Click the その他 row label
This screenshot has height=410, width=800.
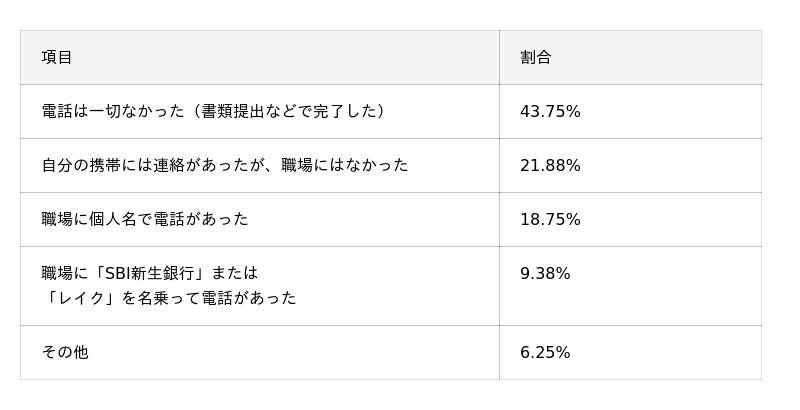tap(65, 353)
